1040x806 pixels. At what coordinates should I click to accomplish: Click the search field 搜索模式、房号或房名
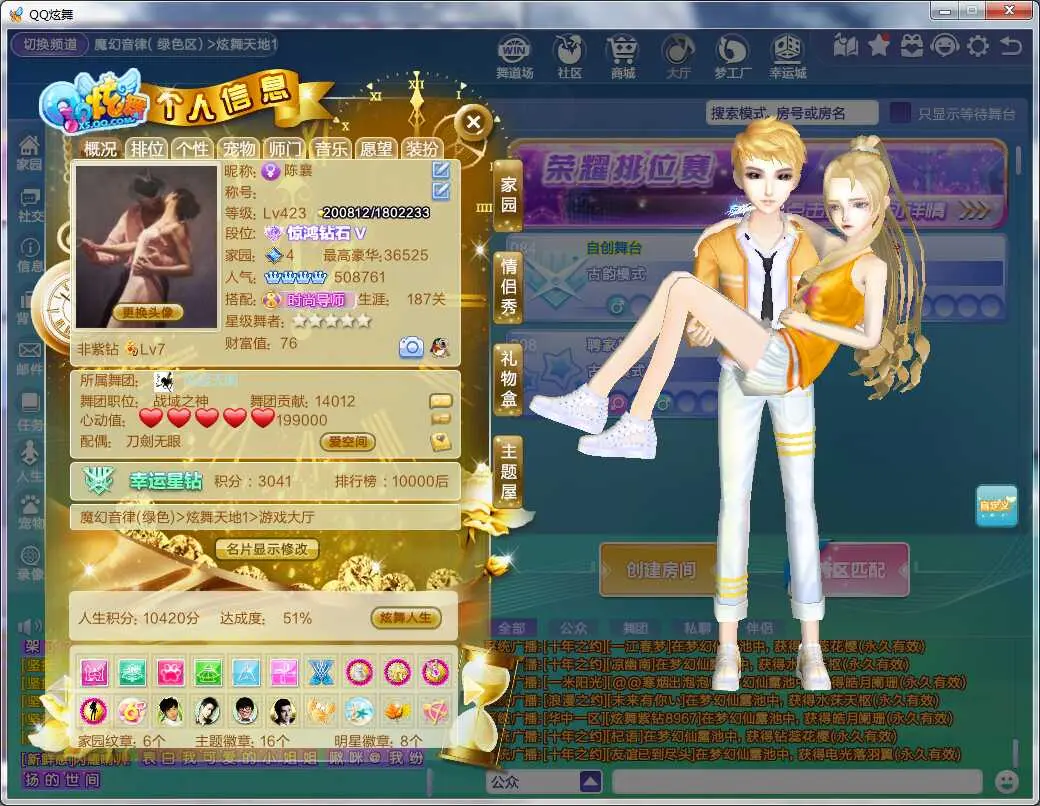pos(791,113)
